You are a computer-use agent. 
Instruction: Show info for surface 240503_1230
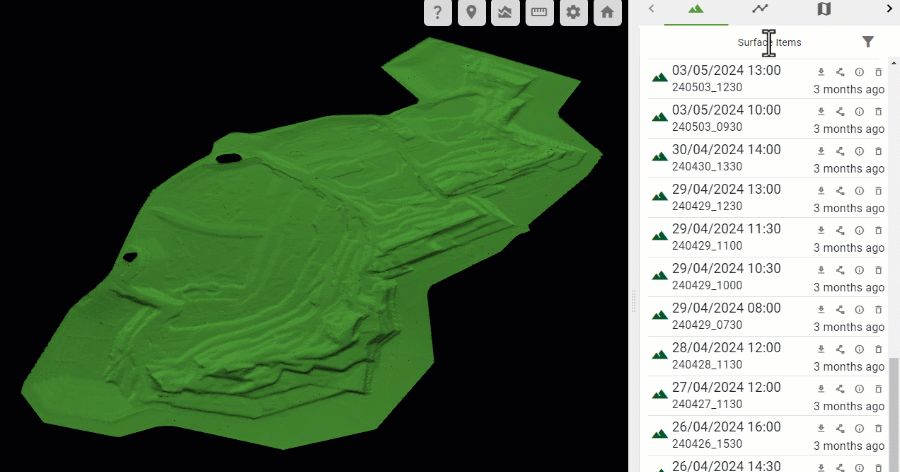click(x=859, y=72)
